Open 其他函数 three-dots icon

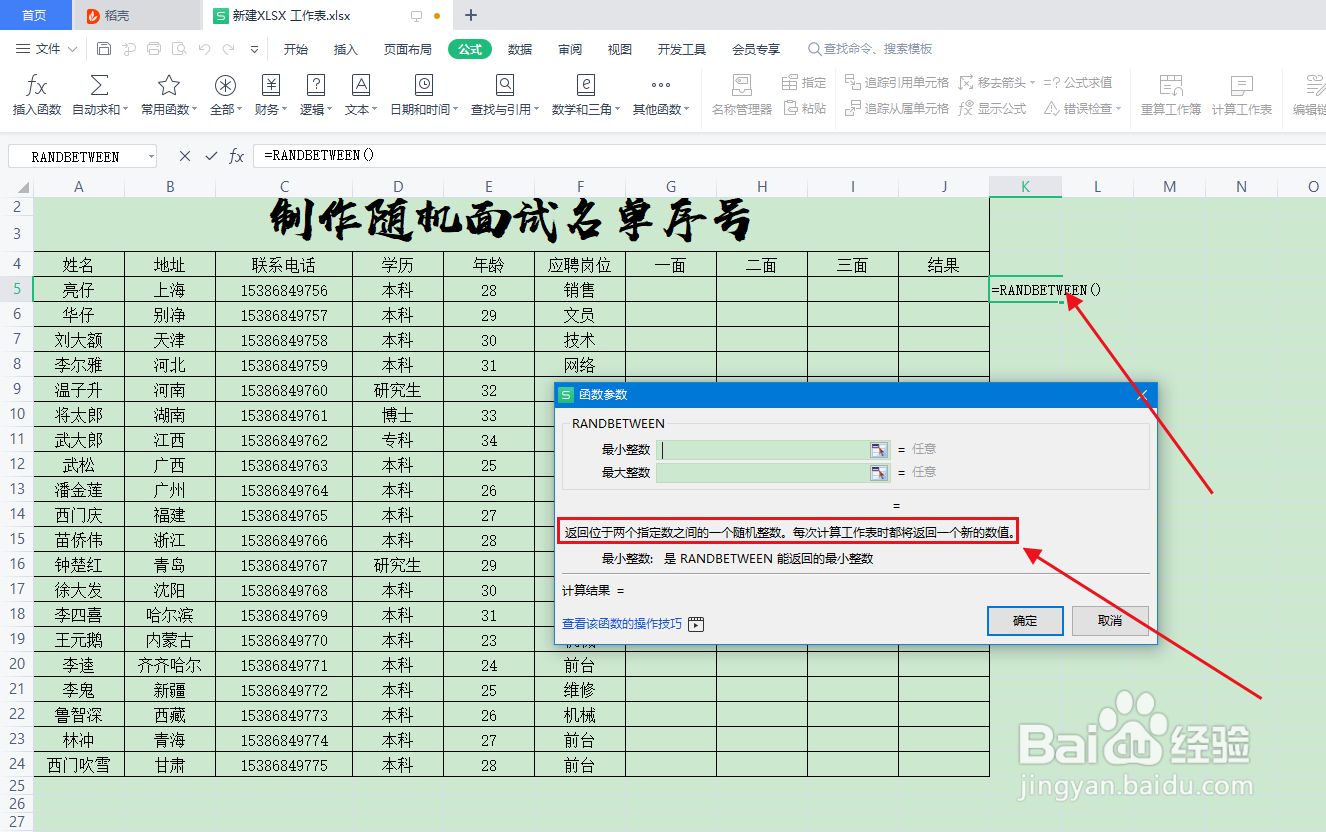(661, 86)
